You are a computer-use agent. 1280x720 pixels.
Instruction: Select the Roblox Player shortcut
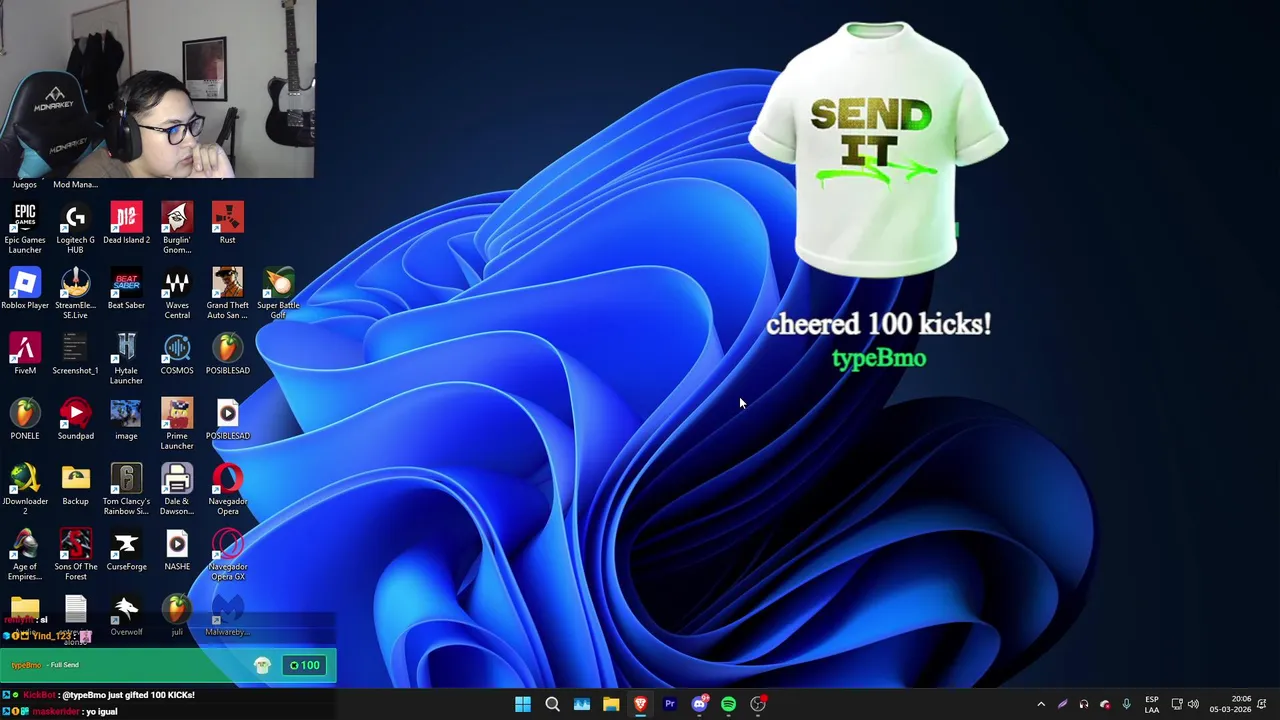tap(25, 289)
